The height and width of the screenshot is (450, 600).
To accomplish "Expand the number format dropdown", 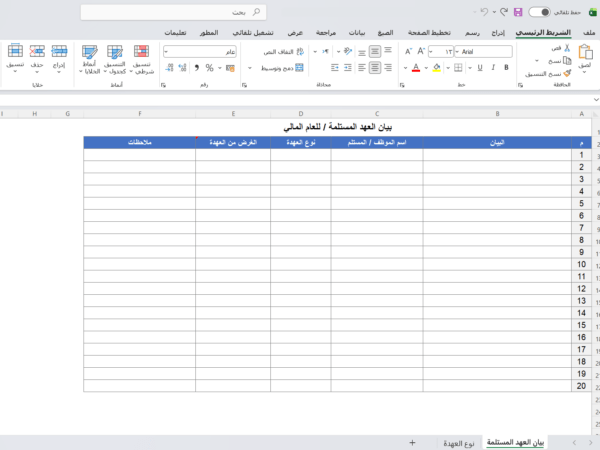I will point(166,51).
